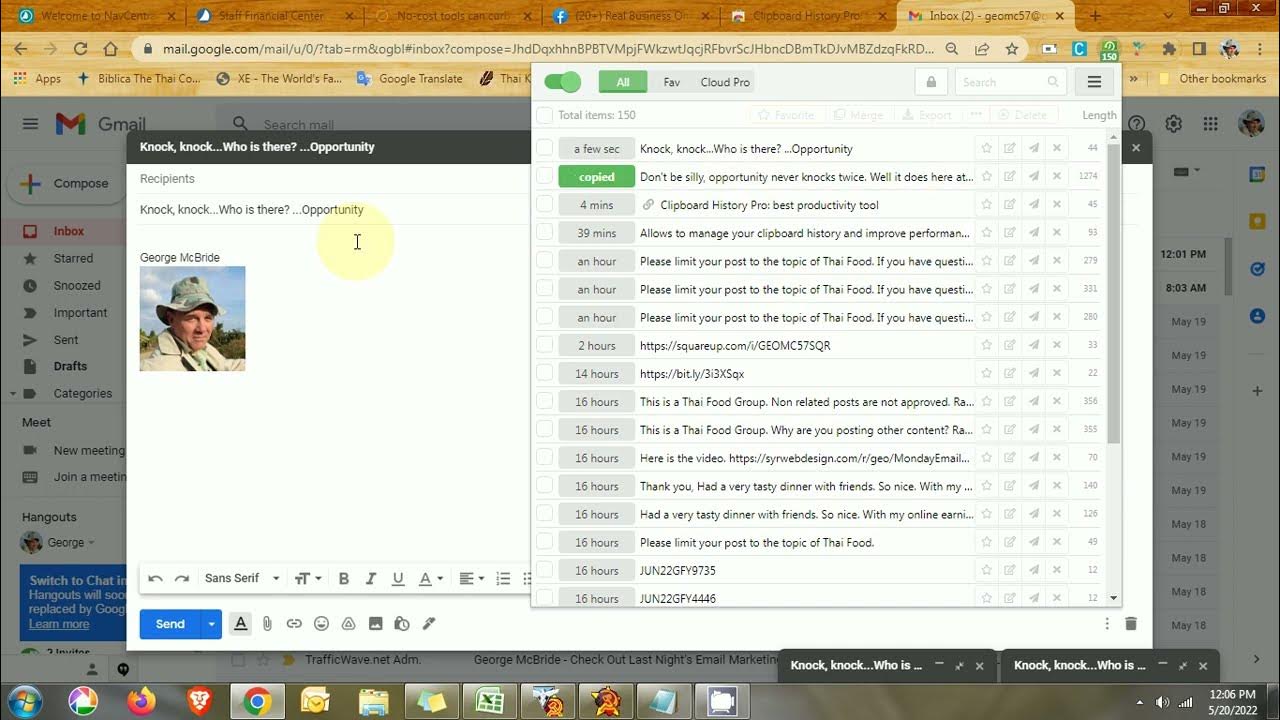Screen dimensions: 1280x720
Task: Open Chrome from the Windows taskbar
Action: click(257, 701)
